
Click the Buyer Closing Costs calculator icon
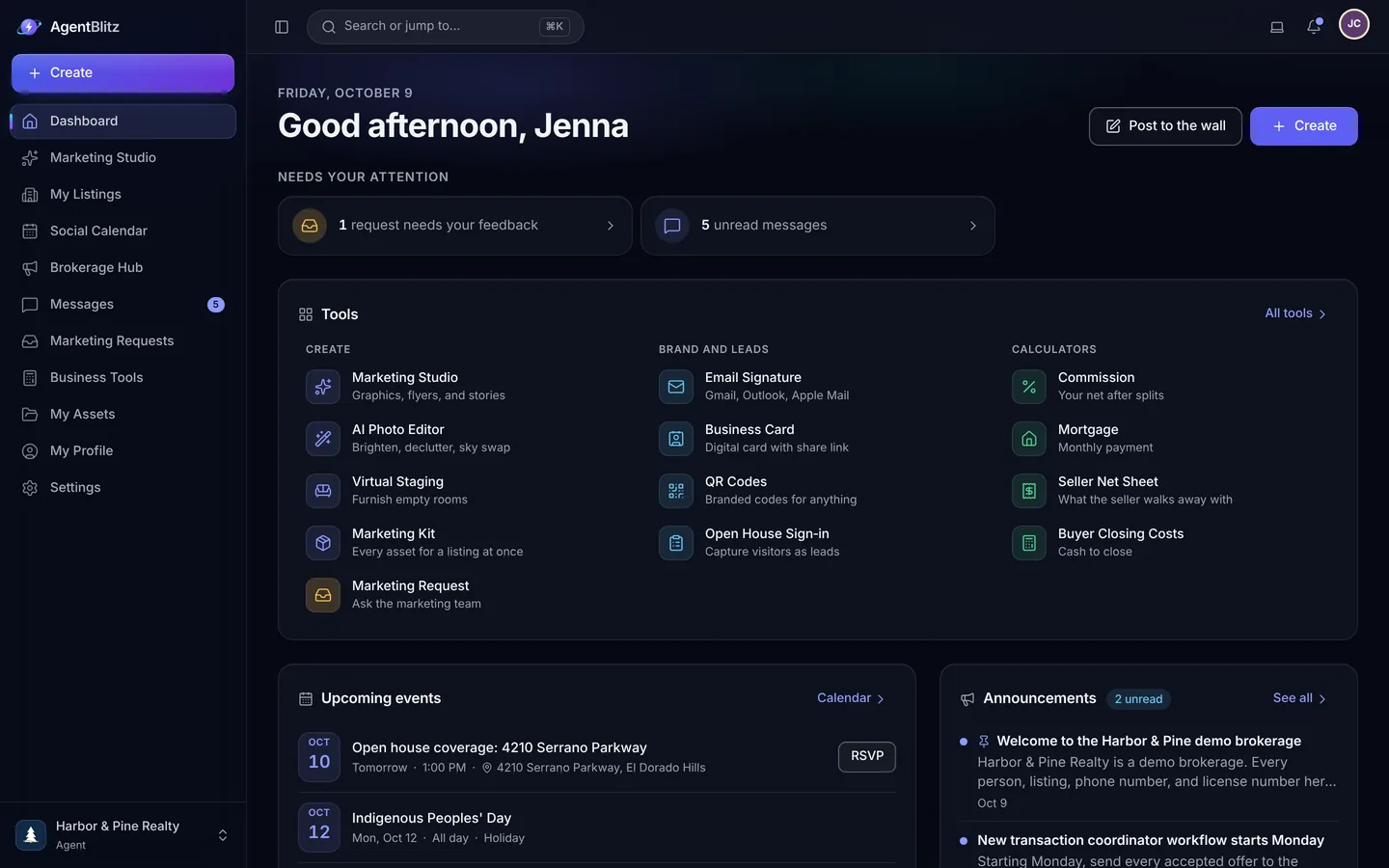pyautogui.click(x=1029, y=543)
